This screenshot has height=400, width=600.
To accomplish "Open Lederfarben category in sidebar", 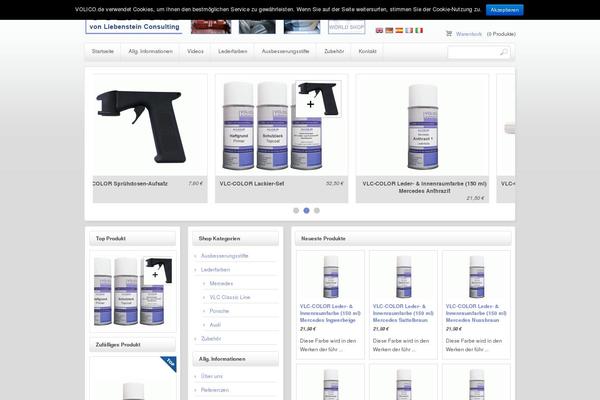I will [x=215, y=269].
